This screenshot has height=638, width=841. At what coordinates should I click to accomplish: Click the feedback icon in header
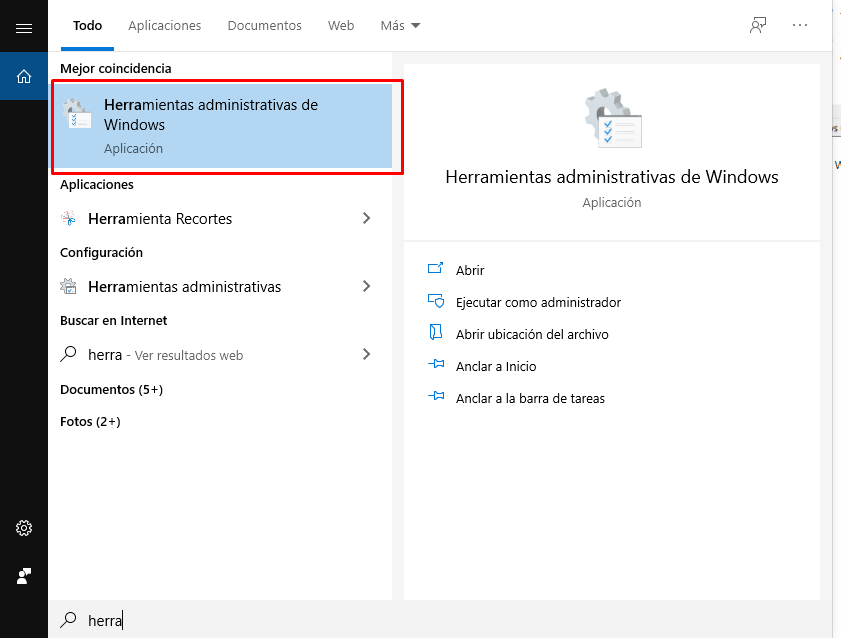click(x=758, y=26)
